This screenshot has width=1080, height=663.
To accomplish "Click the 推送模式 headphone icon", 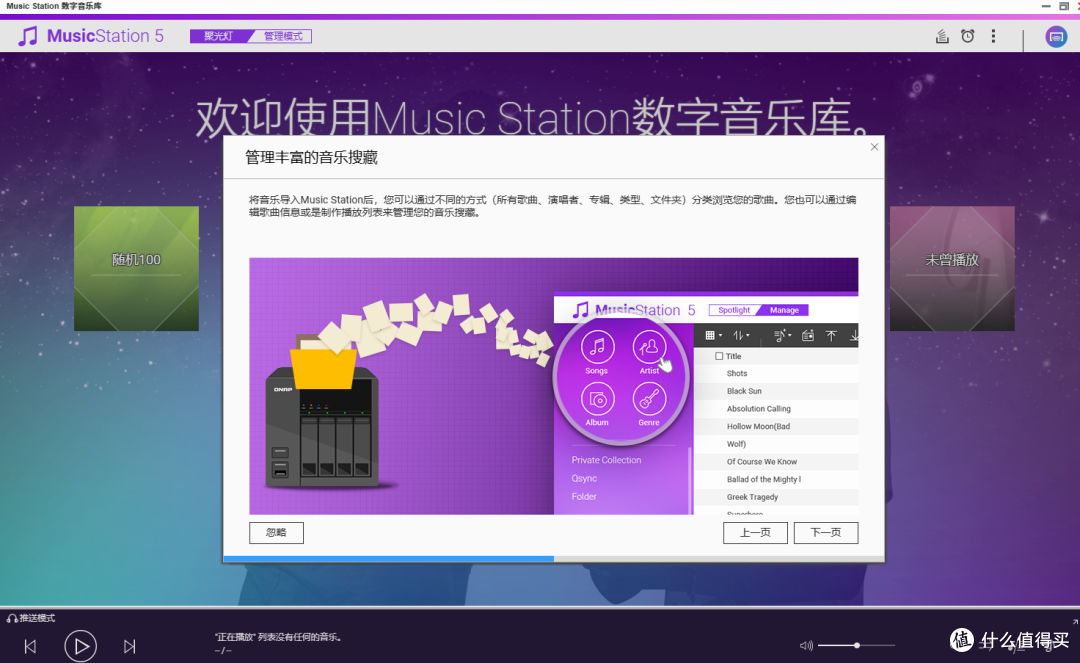I will (12, 618).
